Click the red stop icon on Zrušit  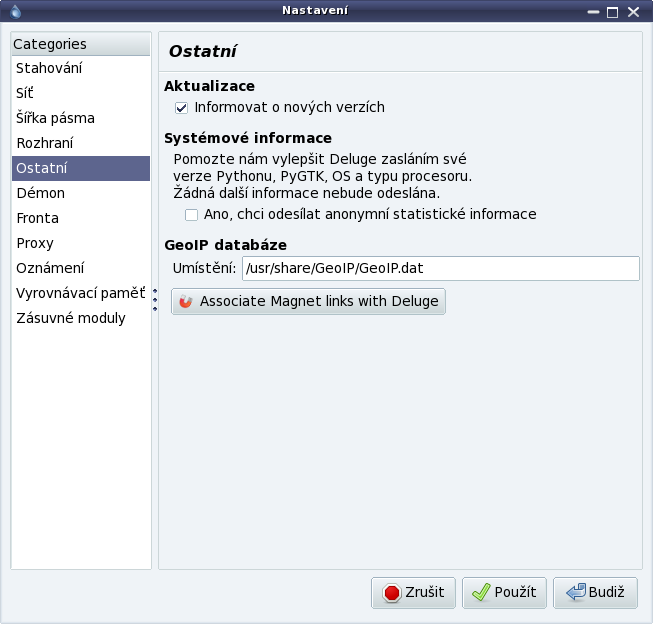(x=391, y=593)
